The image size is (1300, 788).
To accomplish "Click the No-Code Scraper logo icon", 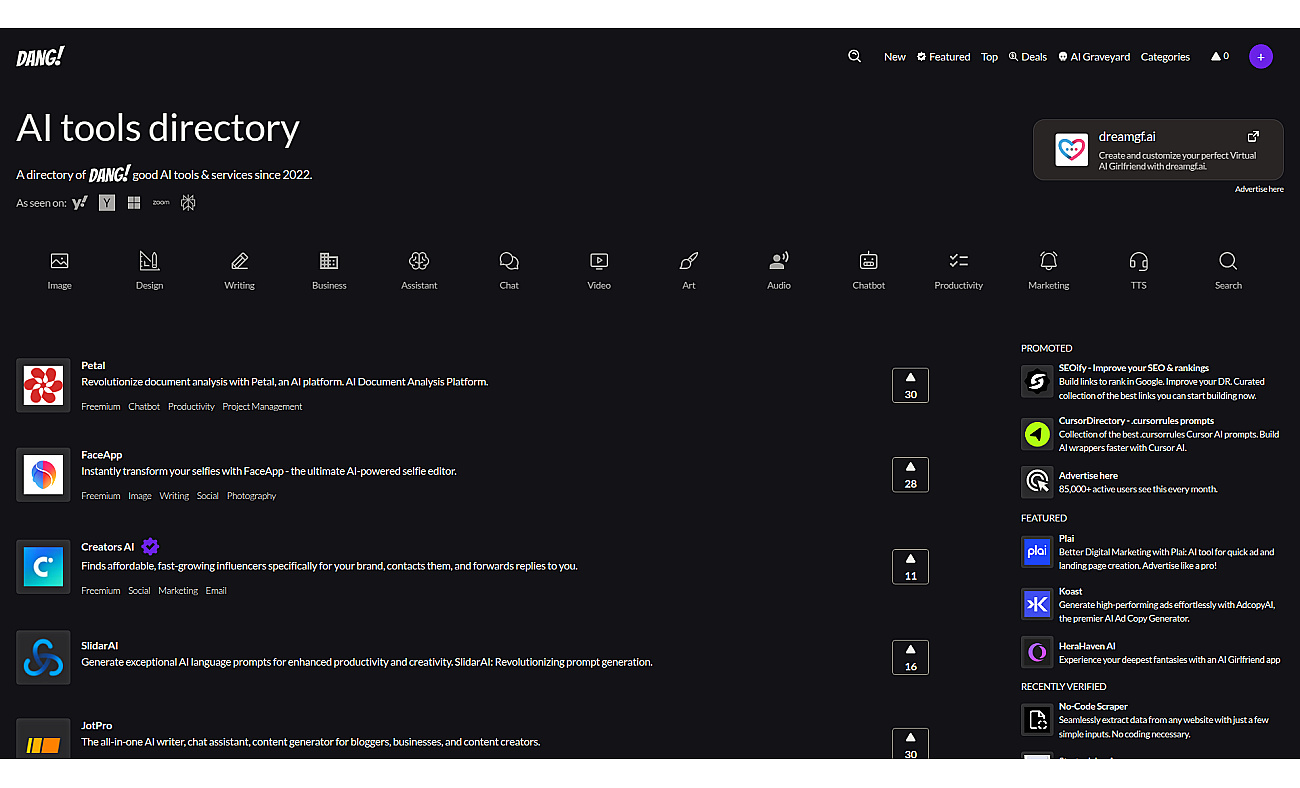I will pos(1037,719).
